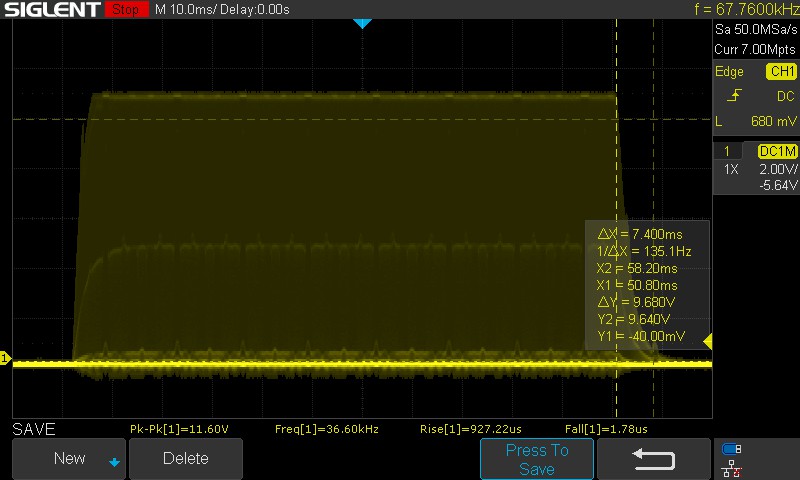The image size is (800, 480).
Task: Toggle the red Stop run status
Action: click(126, 9)
